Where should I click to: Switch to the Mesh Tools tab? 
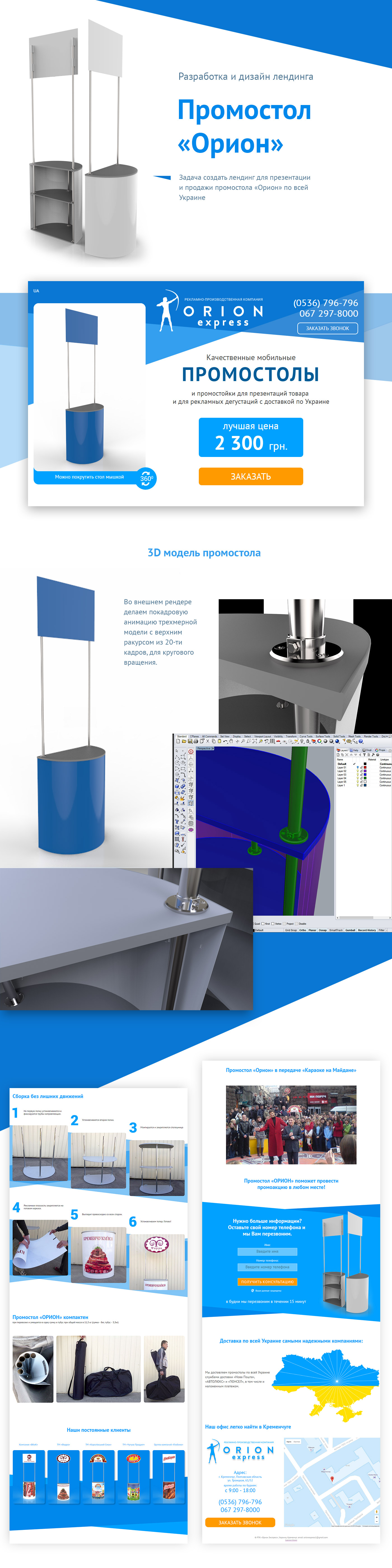click(x=354, y=736)
